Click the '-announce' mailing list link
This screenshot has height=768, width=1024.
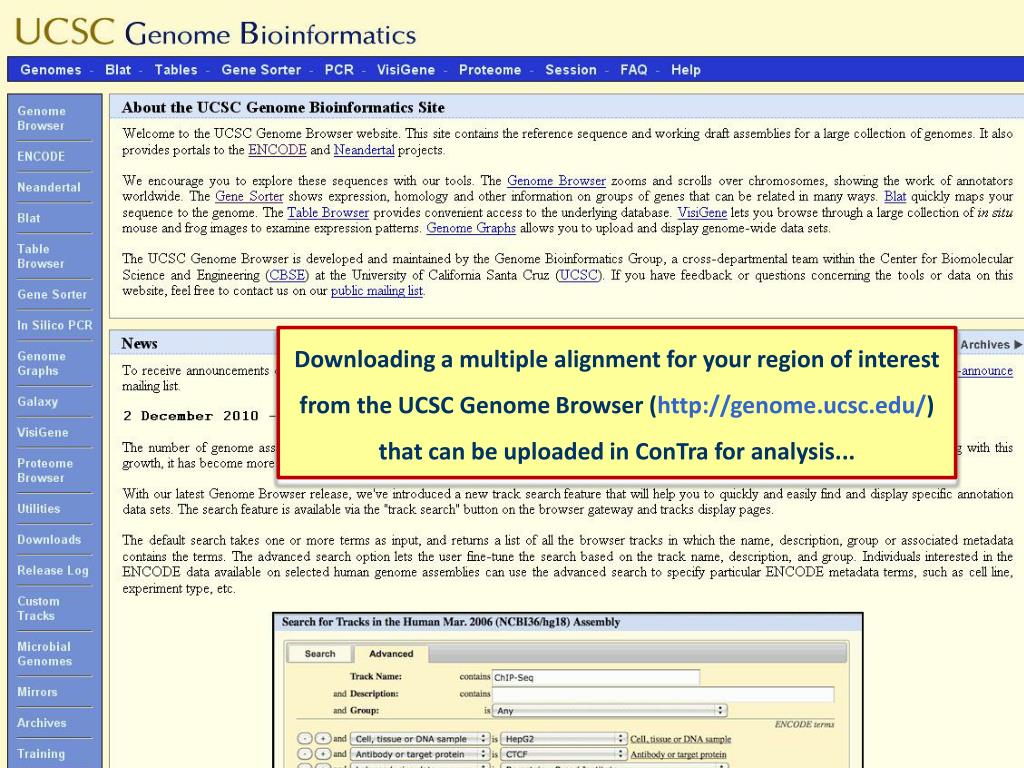[x=985, y=371]
